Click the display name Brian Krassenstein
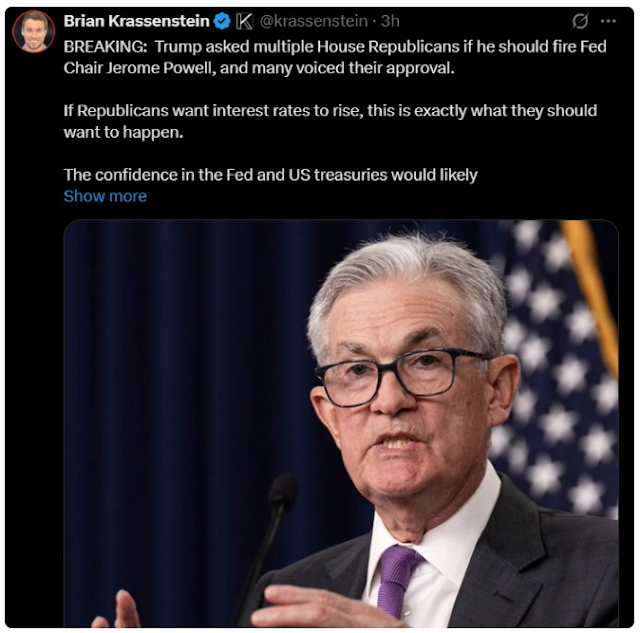 (x=136, y=21)
